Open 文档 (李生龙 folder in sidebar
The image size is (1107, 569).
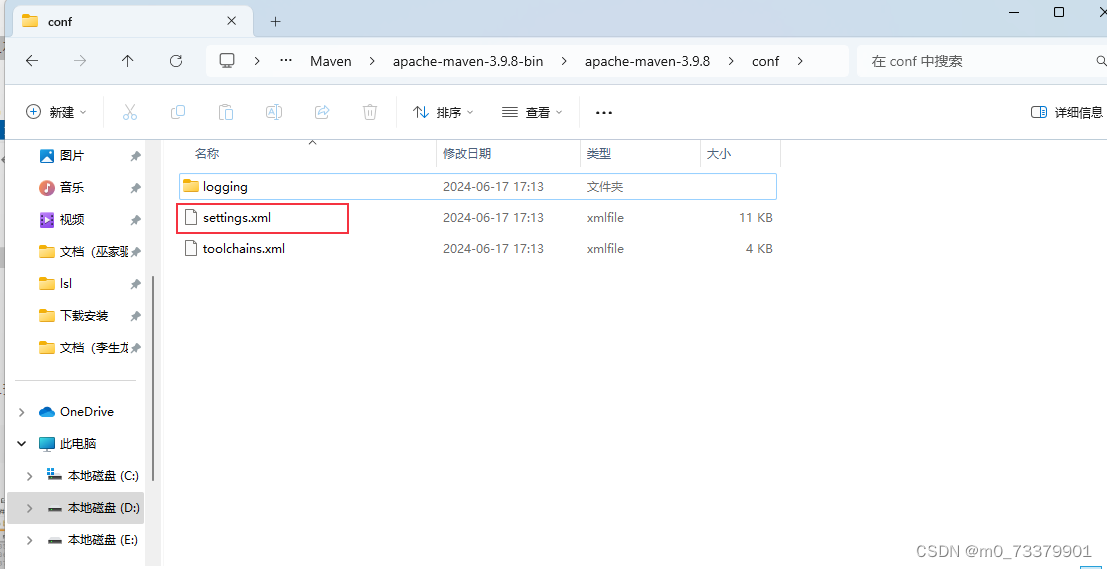(x=93, y=347)
